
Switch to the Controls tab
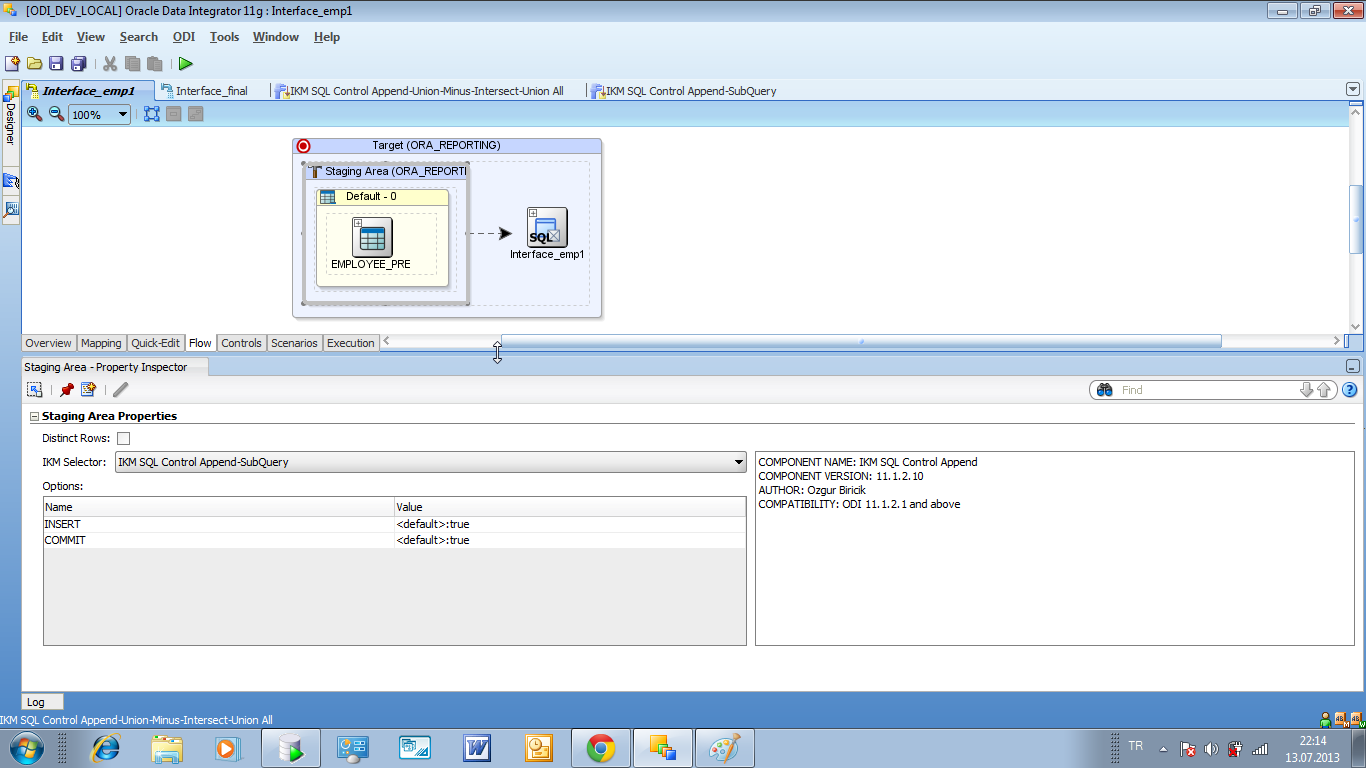click(241, 343)
